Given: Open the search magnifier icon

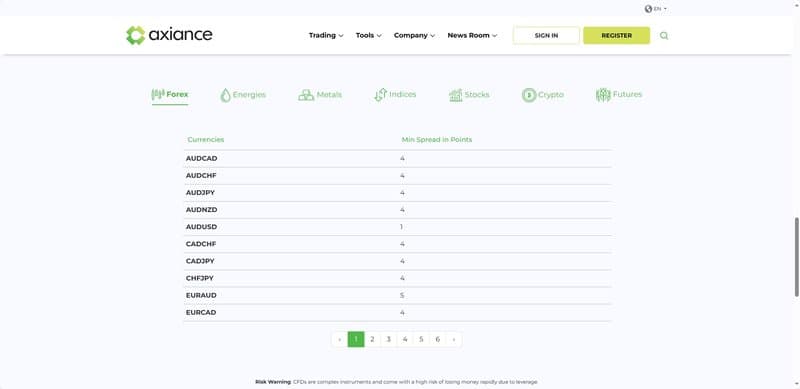Looking at the screenshot, I should (664, 36).
